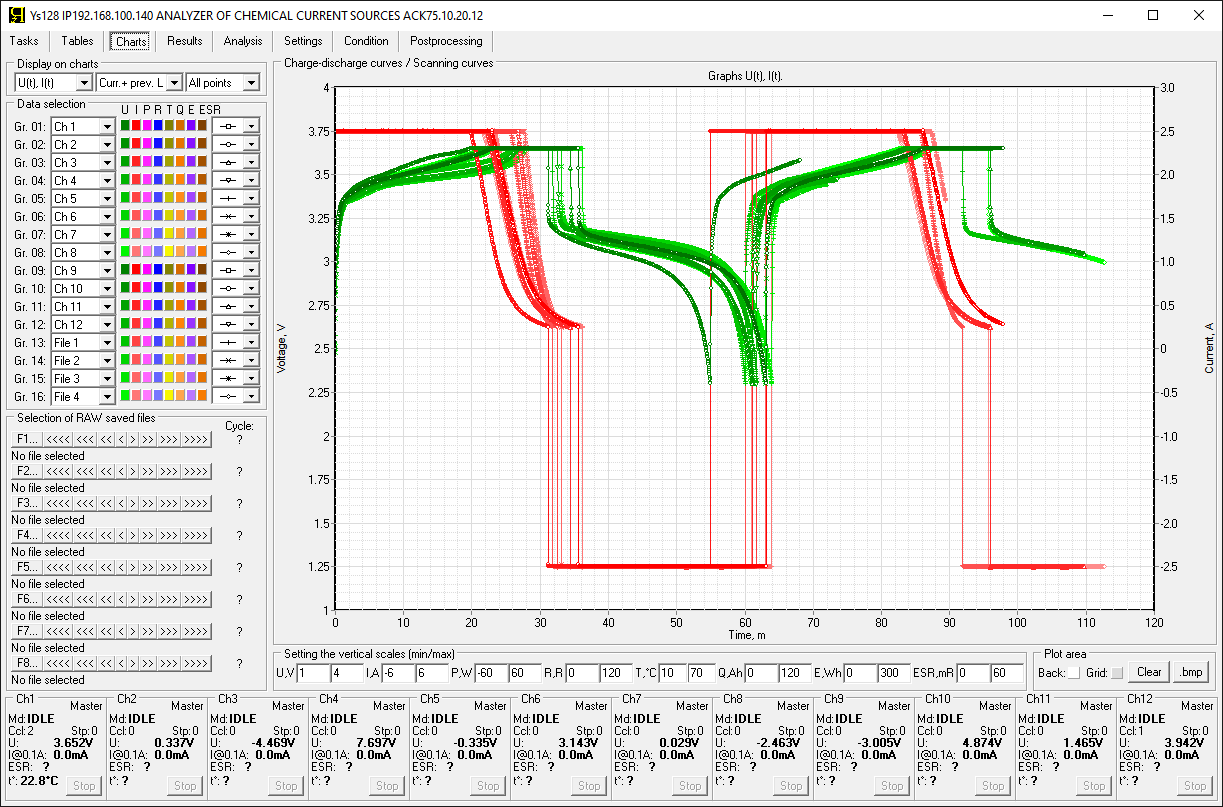Expand the Gr. 13 File 1 source dropdown
The width and height of the screenshot is (1223, 807).
coord(107,343)
